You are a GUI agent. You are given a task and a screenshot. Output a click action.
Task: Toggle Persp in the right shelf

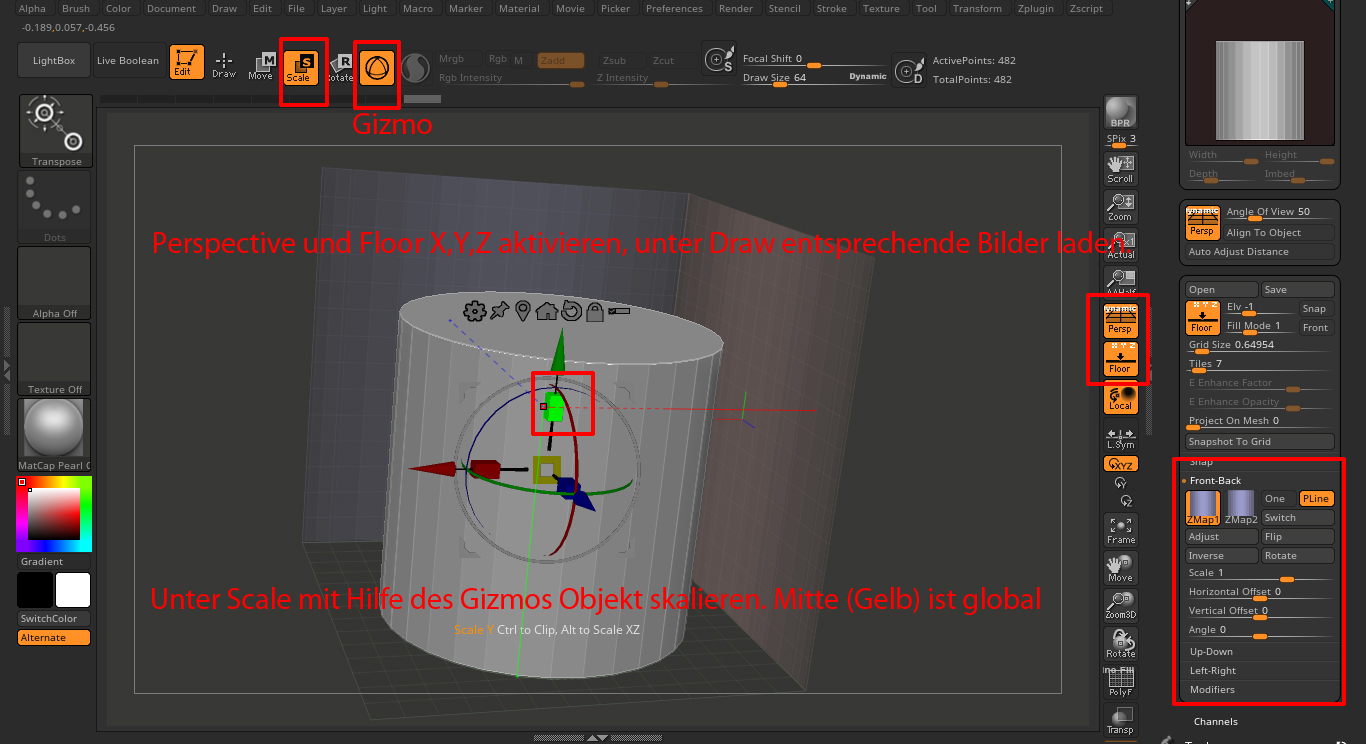pos(1119,320)
